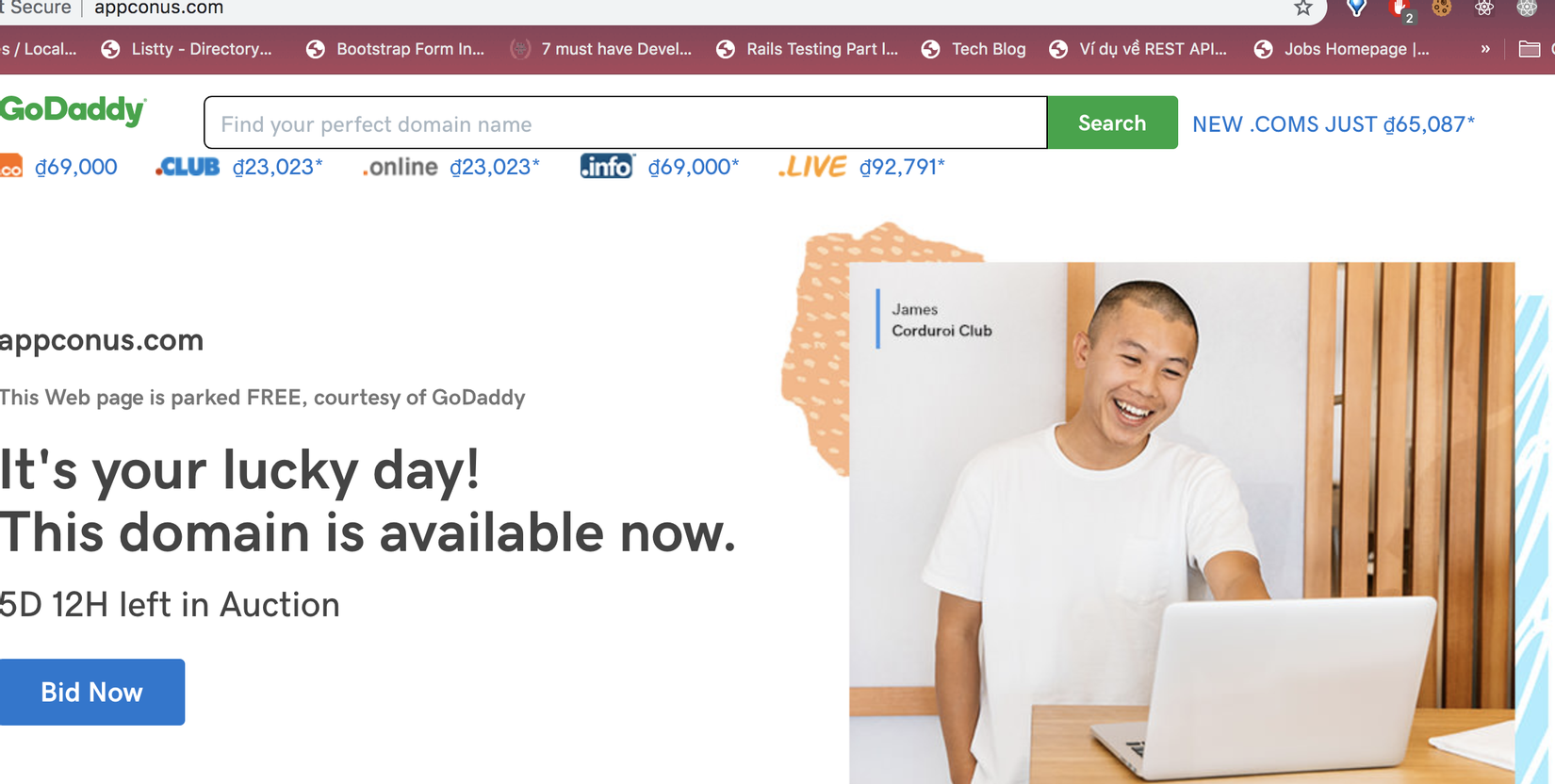The image size is (1555, 784).
Task: Open the React developer tools extension icon
Action: point(1484,8)
